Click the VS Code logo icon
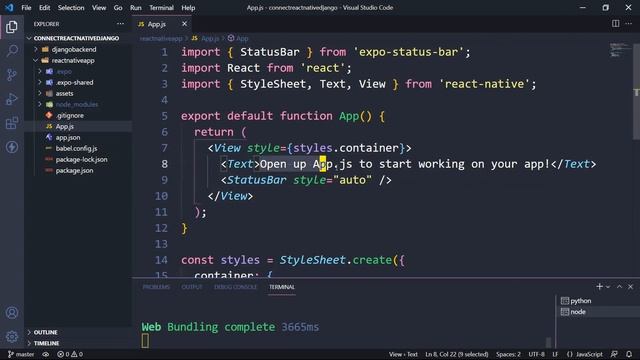This screenshot has width=640, height=360. tap(9, 7)
